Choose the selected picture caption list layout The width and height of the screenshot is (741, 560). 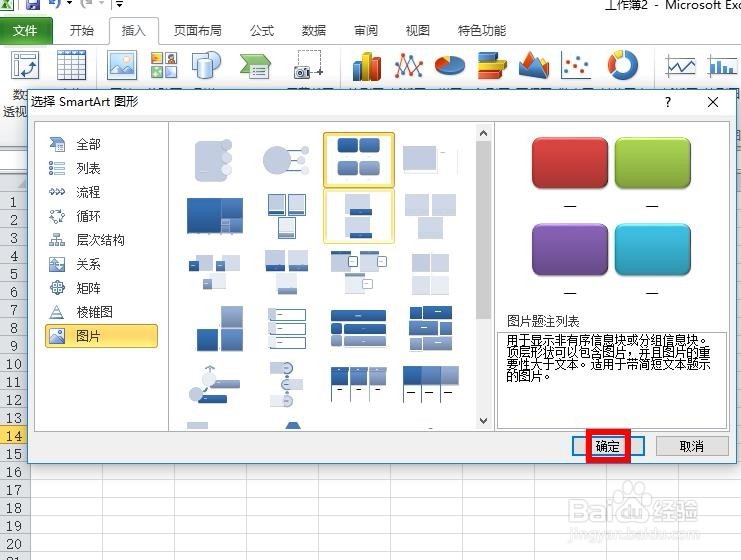[x=359, y=160]
